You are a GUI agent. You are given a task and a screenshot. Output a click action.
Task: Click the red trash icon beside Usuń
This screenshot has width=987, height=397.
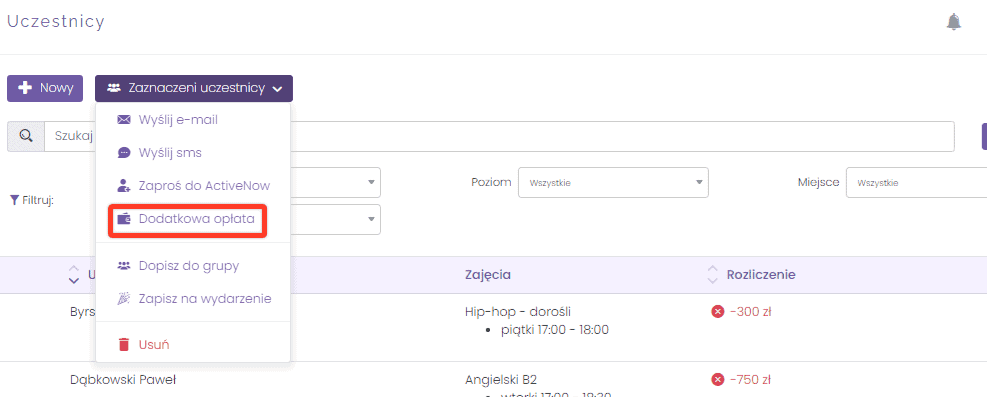click(x=124, y=345)
